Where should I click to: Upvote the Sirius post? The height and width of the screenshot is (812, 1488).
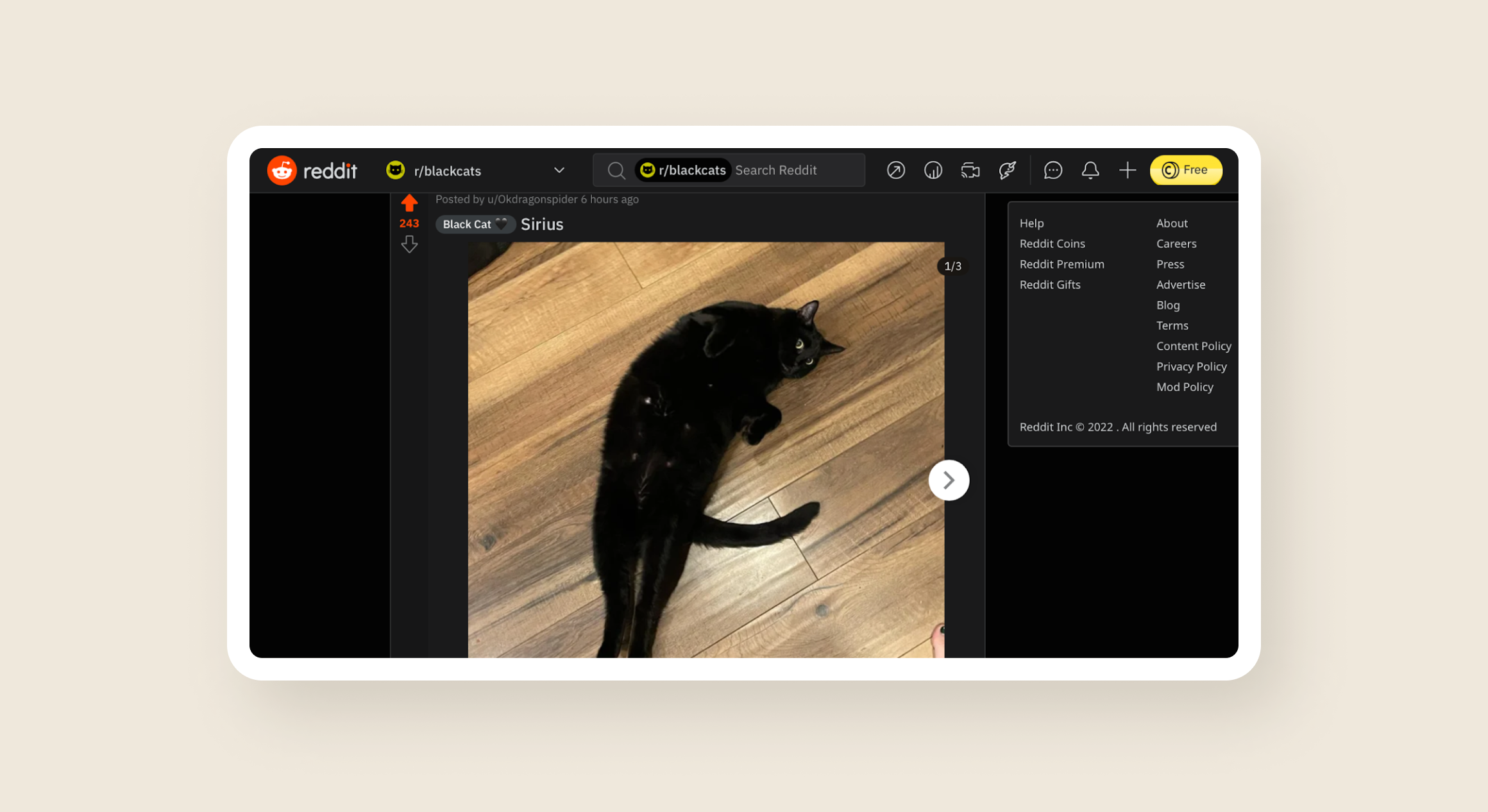pyautogui.click(x=409, y=204)
